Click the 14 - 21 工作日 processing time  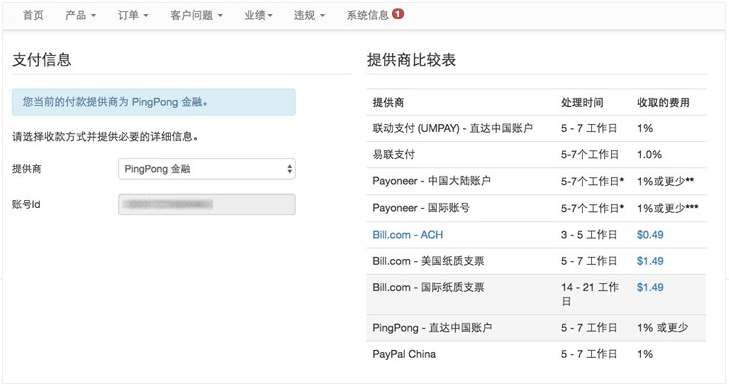pos(590,294)
